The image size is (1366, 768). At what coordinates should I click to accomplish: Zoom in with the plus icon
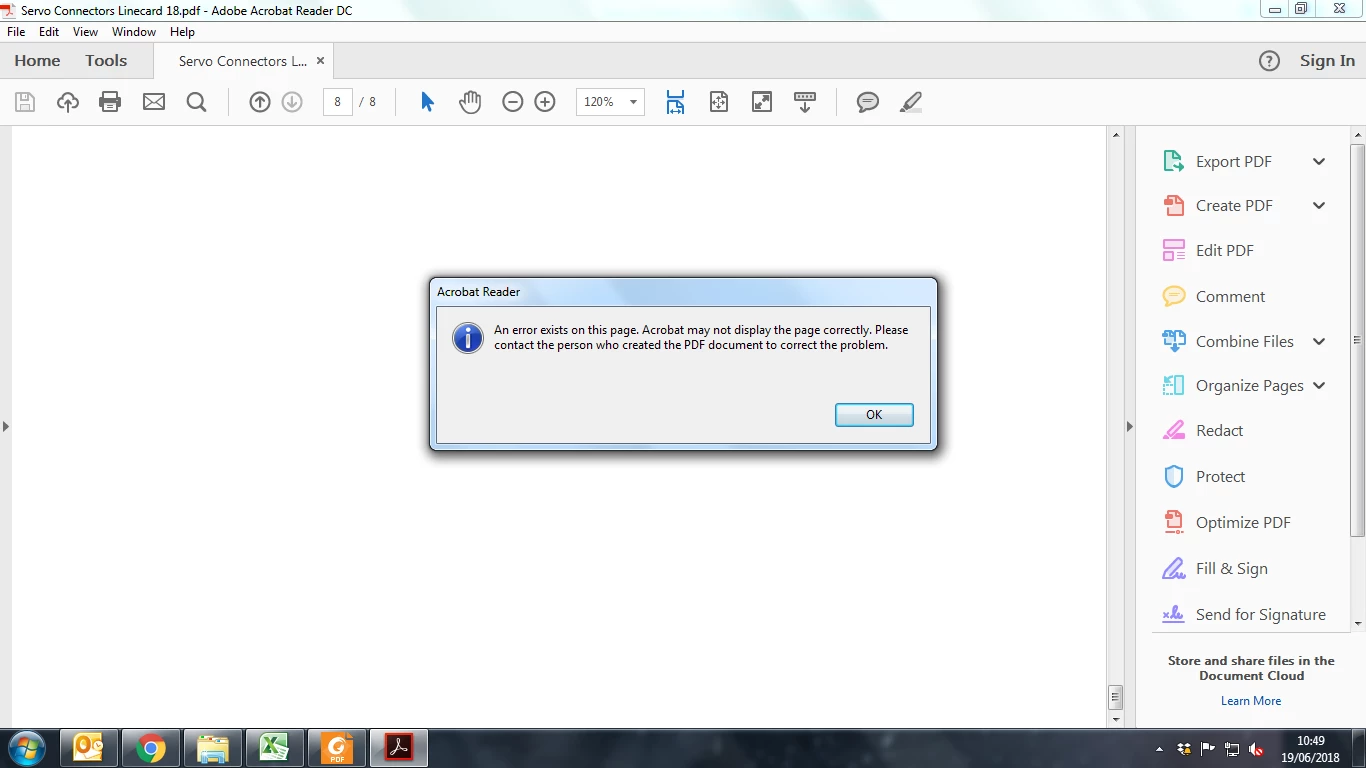click(x=545, y=102)
